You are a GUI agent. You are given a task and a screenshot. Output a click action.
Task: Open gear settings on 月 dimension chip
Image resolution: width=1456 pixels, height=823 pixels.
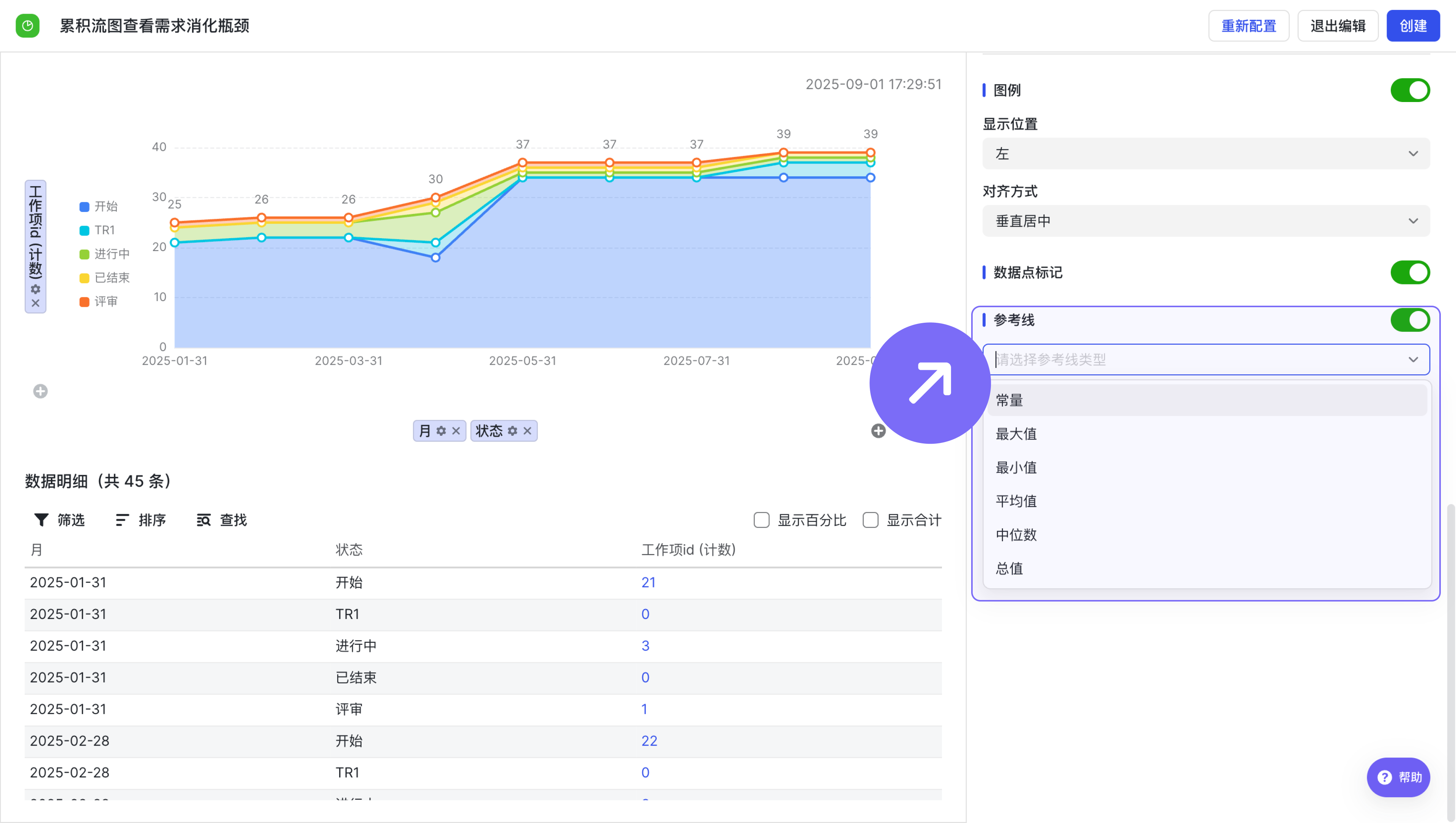click(442, 431)
